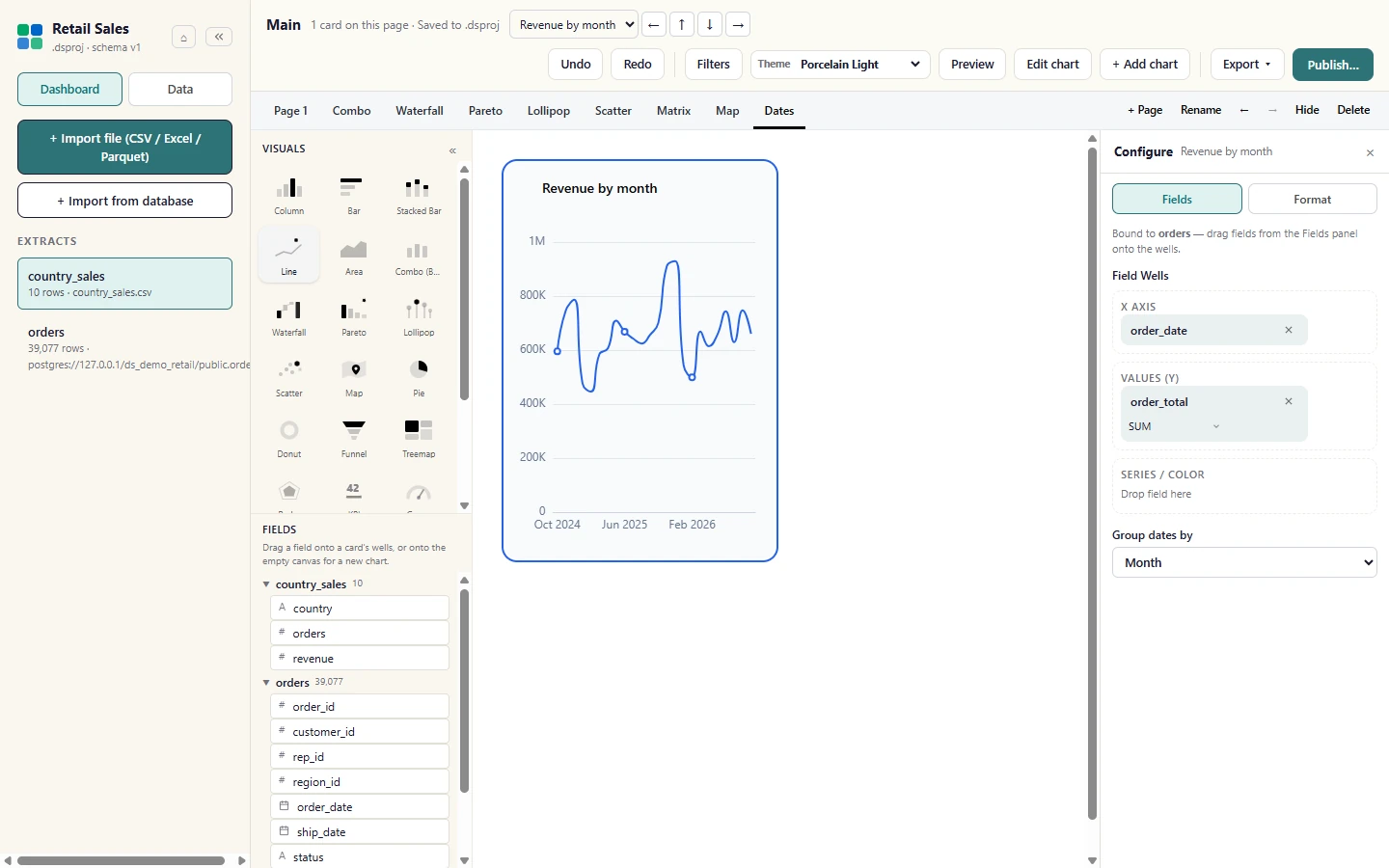Close the Configure panel
Image resolution: width=1389 pixels, height=868 pixels.
click(1370, 152)
